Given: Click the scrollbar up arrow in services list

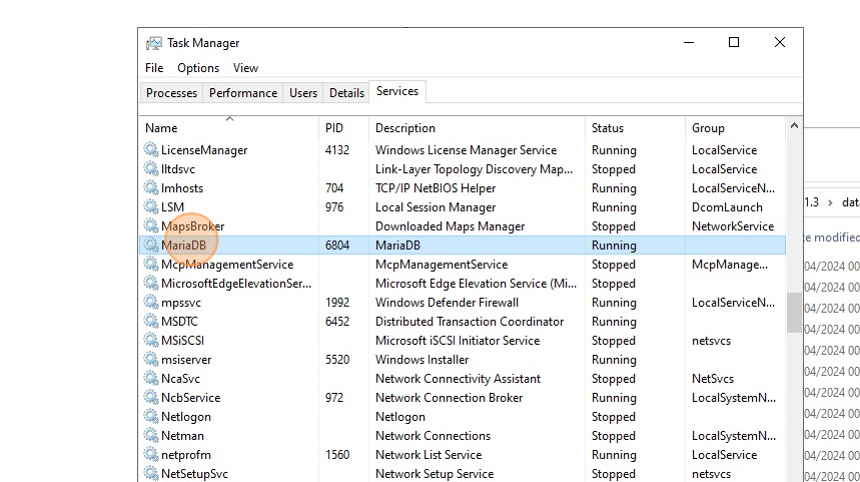Looking at the screenshot, I should pos(794,126).
